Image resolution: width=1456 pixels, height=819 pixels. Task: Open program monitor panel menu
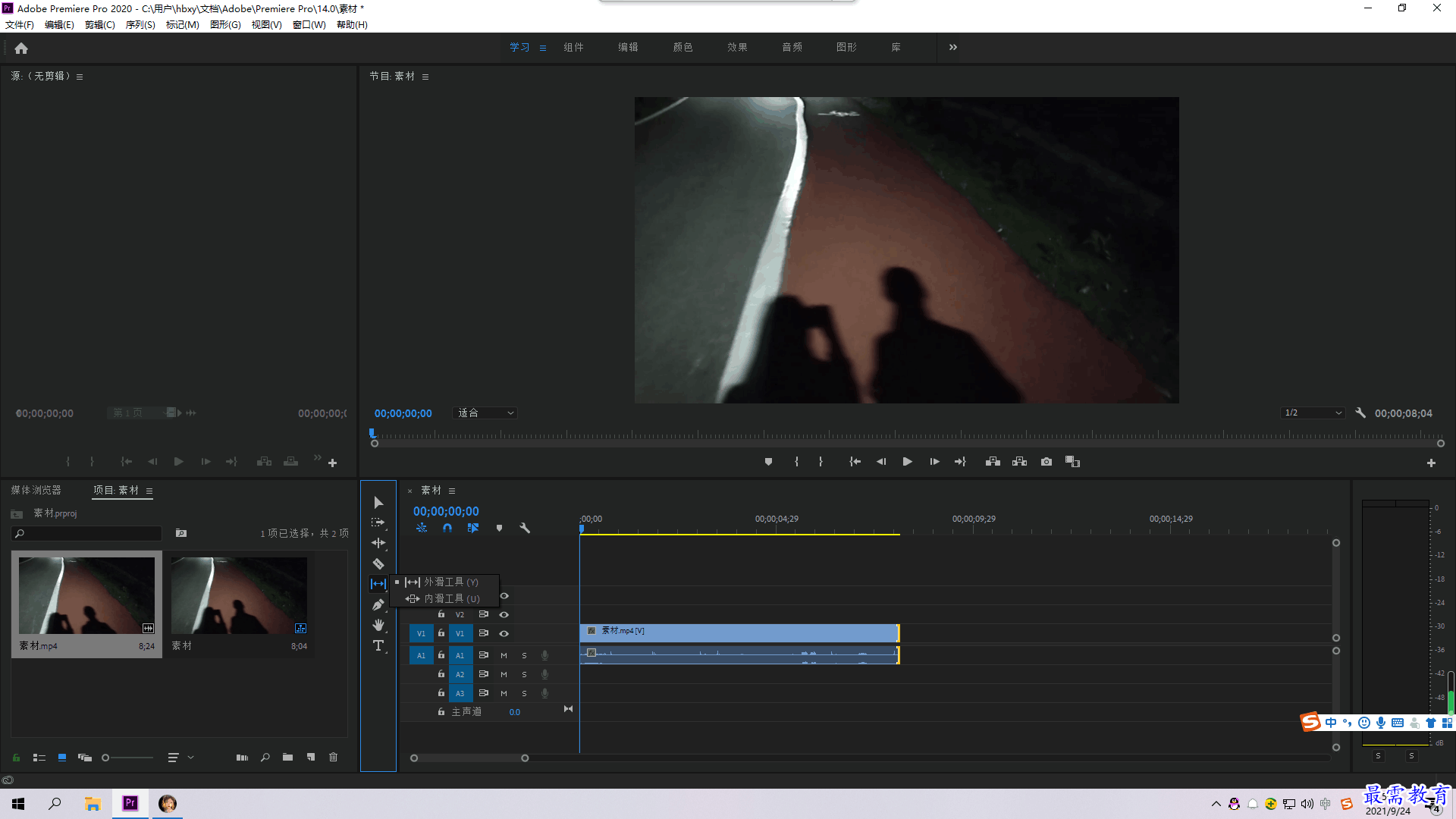(425, 77)
